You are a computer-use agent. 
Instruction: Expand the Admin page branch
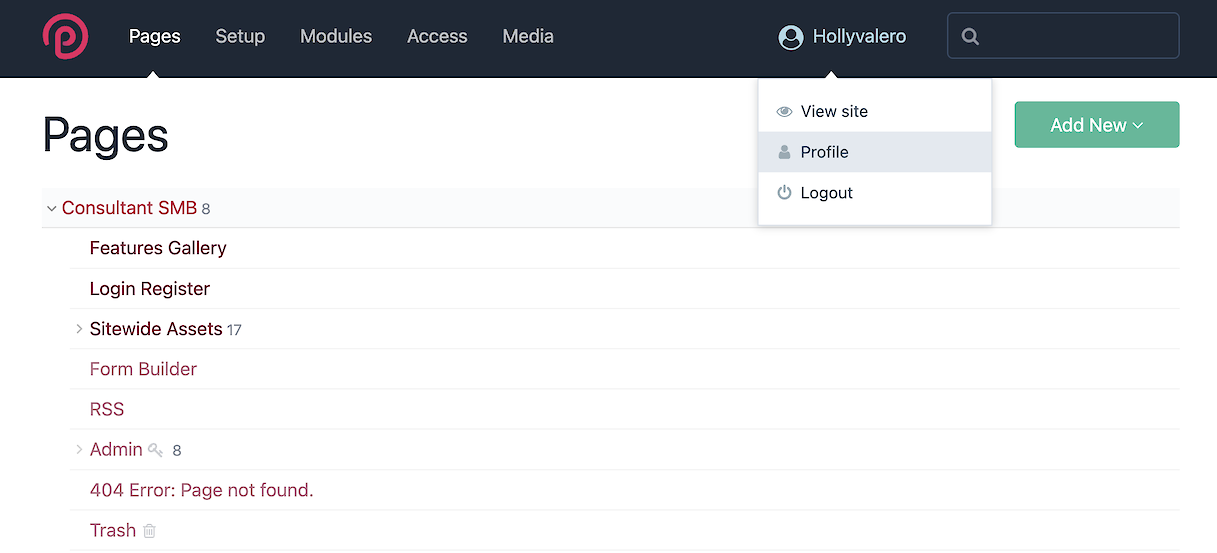click(79, 450)
